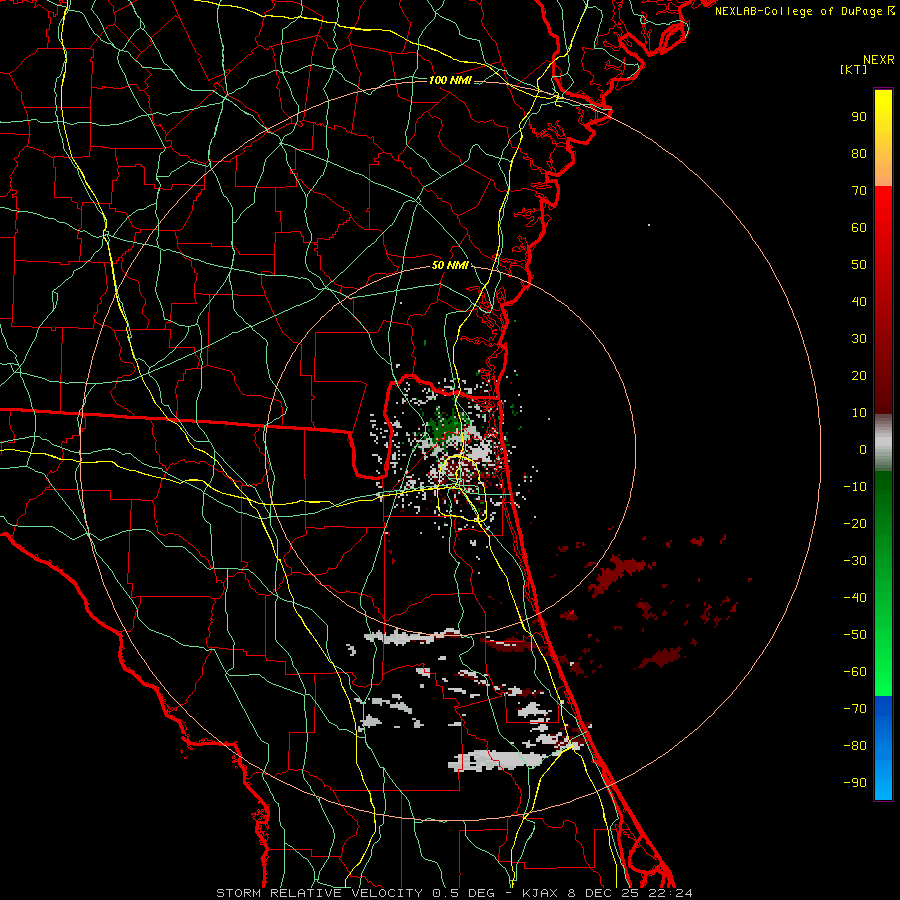Screen dimensions: 900x900
Task: Click the -30 value on the velocity scale
Action: tap(855, 561)
